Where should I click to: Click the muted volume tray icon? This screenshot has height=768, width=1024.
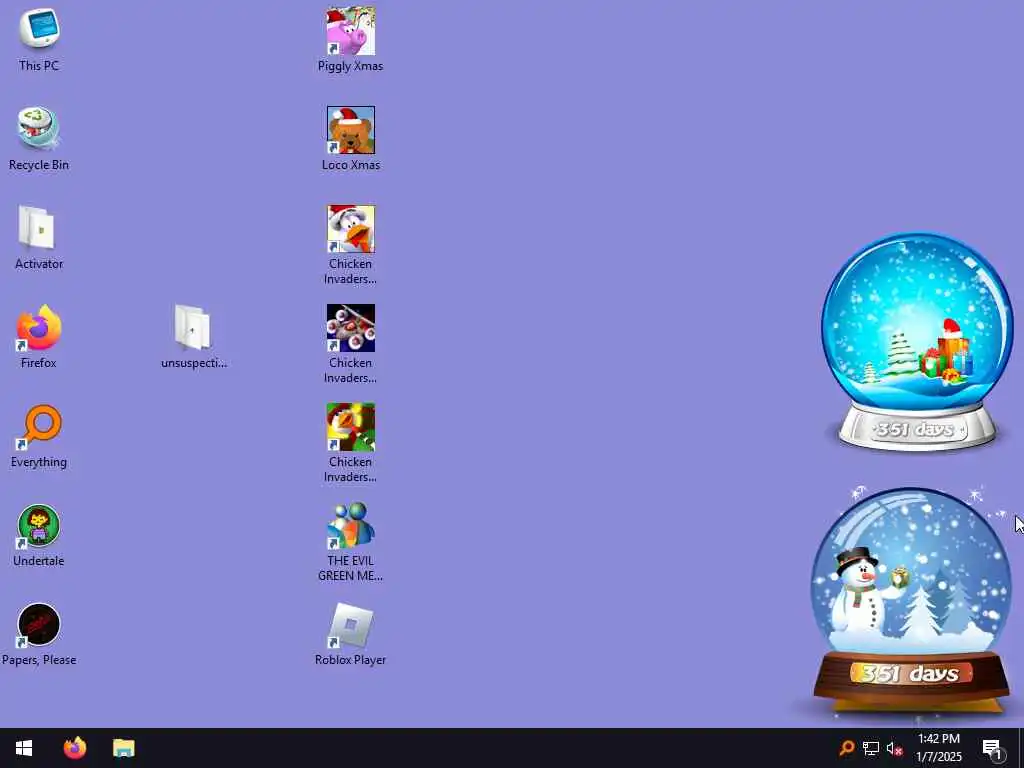(x=894, y=748)
